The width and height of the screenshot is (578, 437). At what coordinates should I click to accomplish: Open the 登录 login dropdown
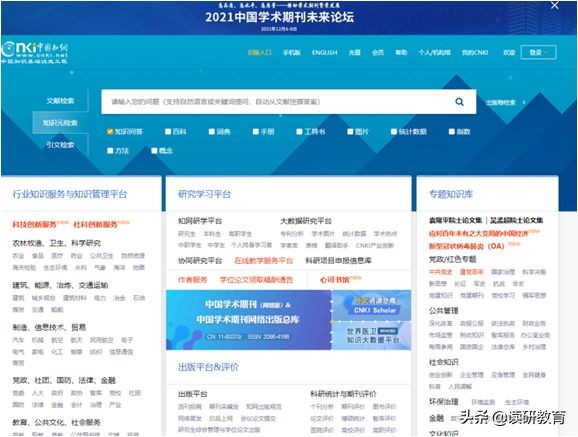[x=539, y=52]
